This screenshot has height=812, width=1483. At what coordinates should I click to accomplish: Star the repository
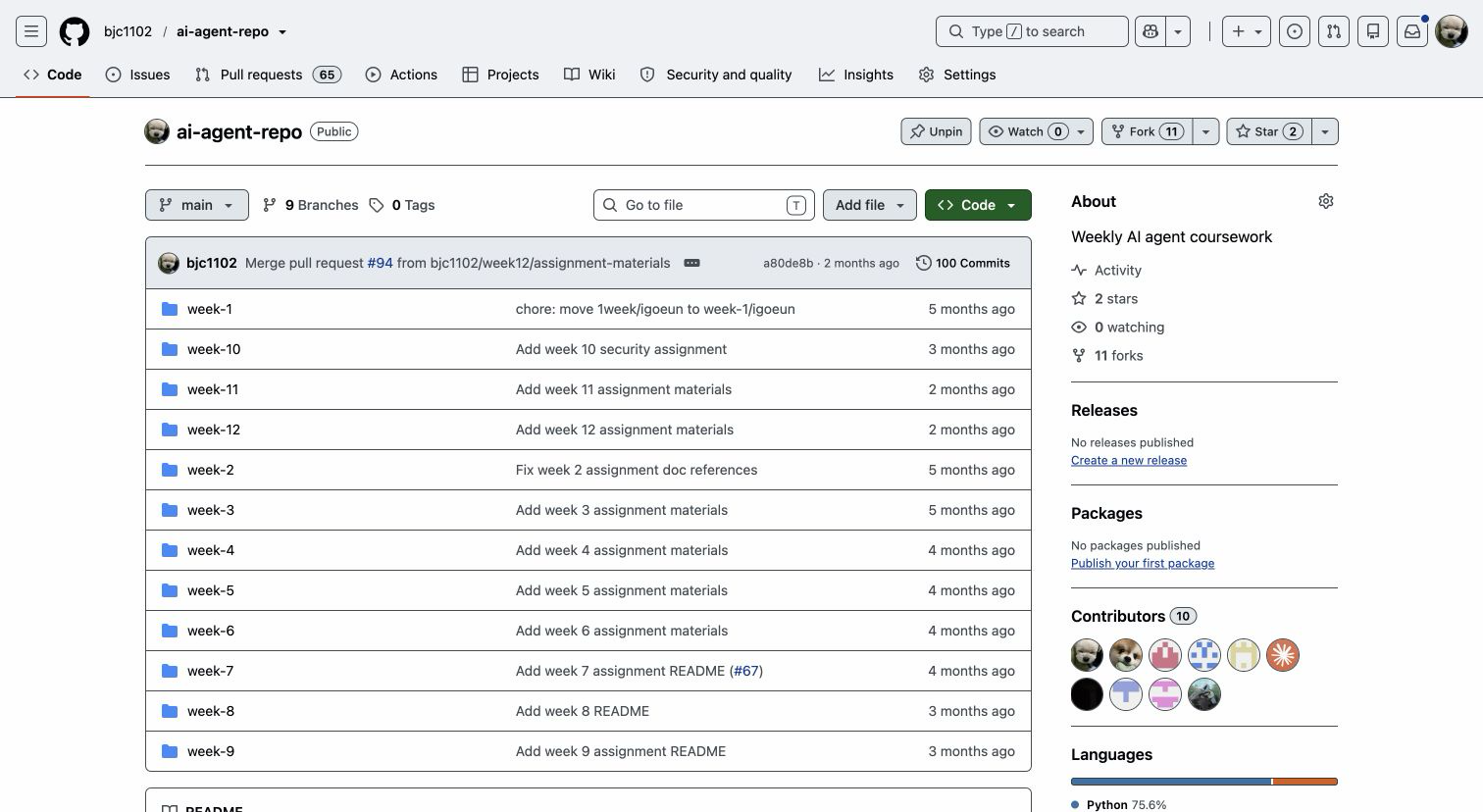pos(1268,131)
